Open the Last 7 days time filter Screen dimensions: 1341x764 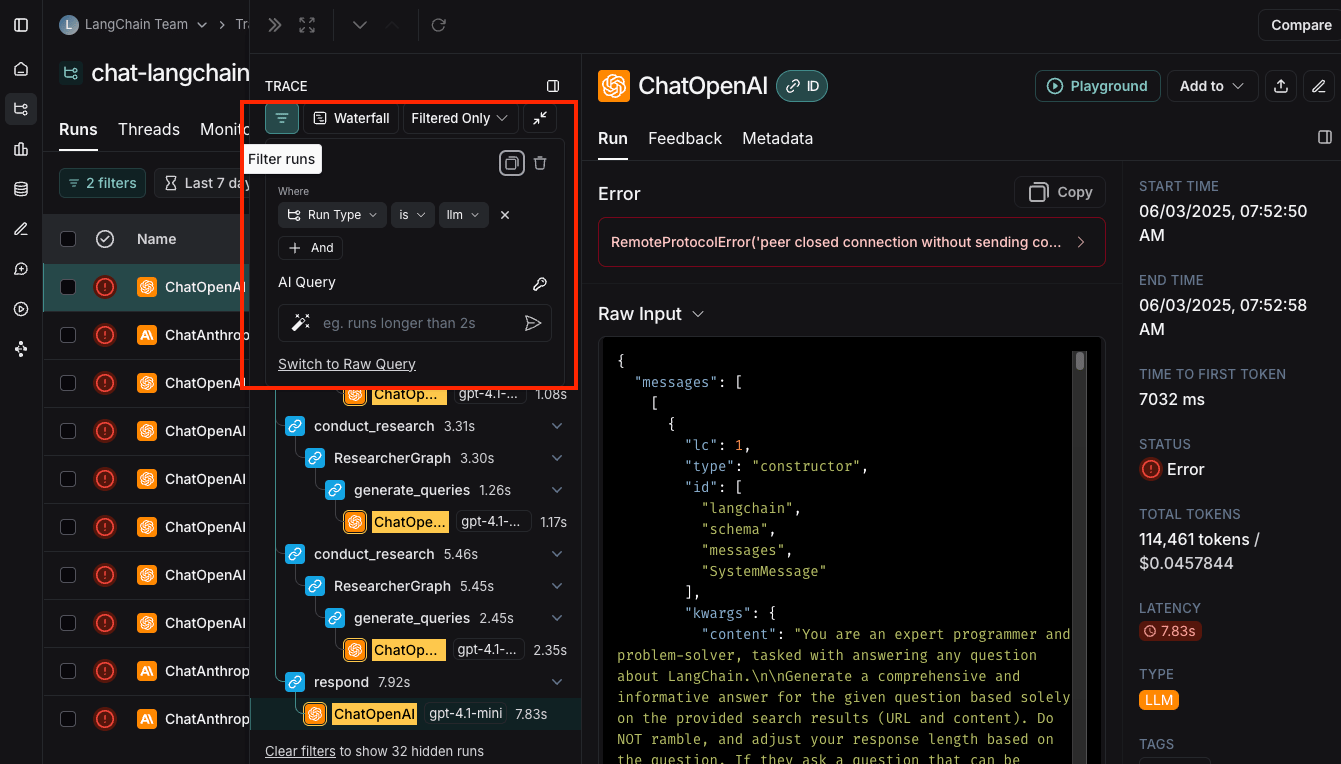205,183
